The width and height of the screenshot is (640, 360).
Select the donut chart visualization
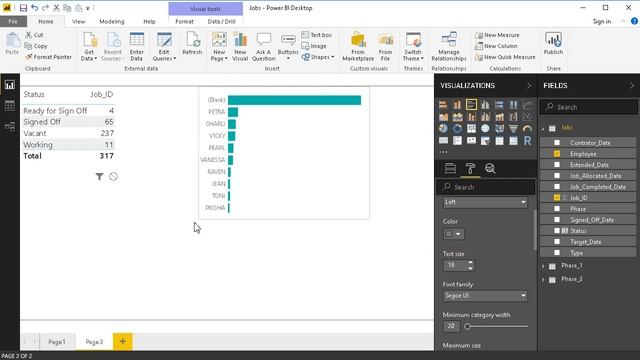tap(457, 129)
